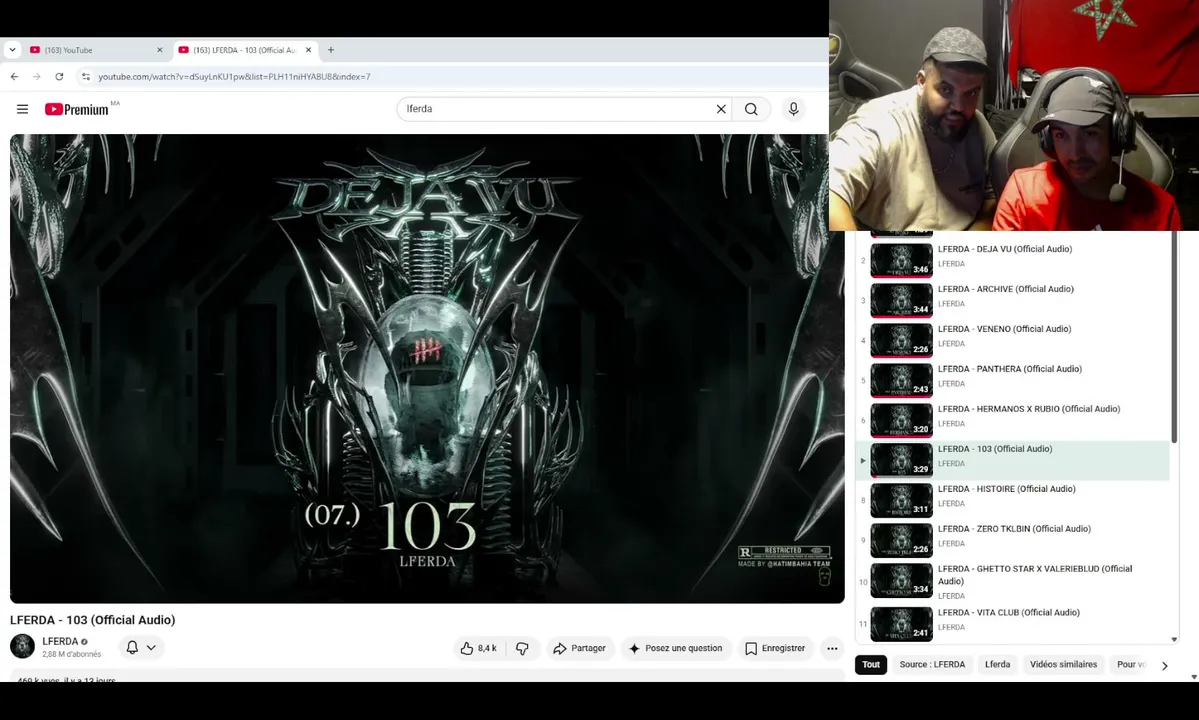The width and height of the screenshot is (1199, 720).
Task: Go back with browser back arrow
Action: point(15,76)
